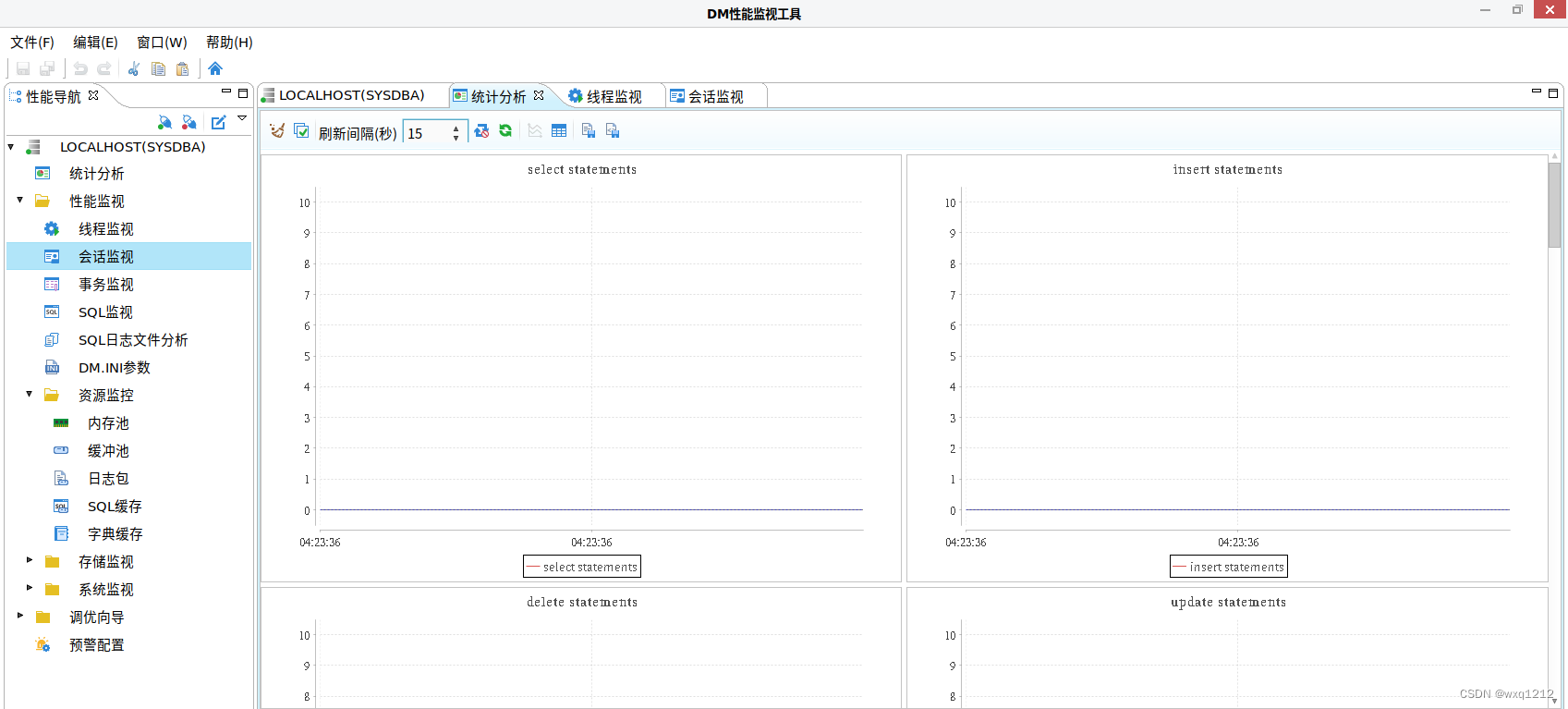Maximize the editor area panel
The width and height of the screenshot is (1568, 709).
click(x=1553, y=92)
